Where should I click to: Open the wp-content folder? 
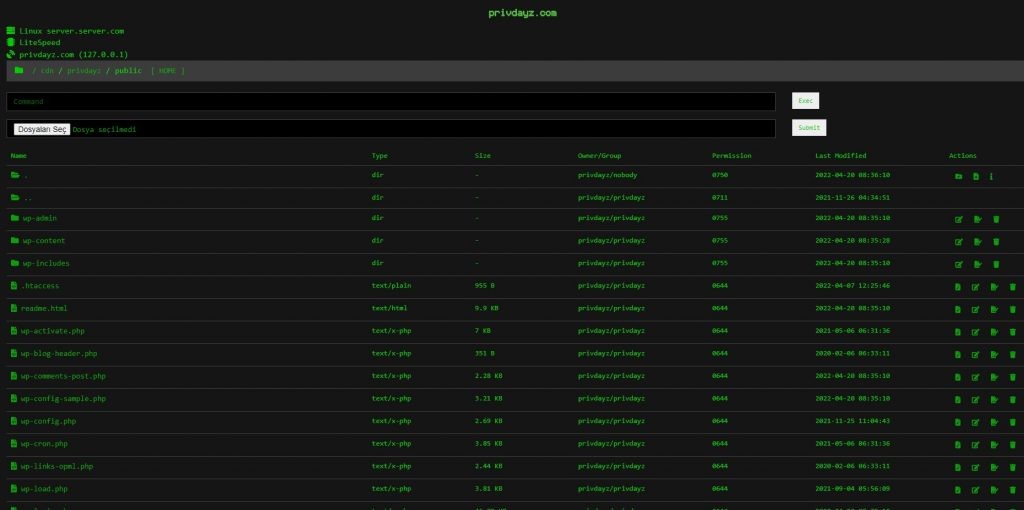[44, 241]
